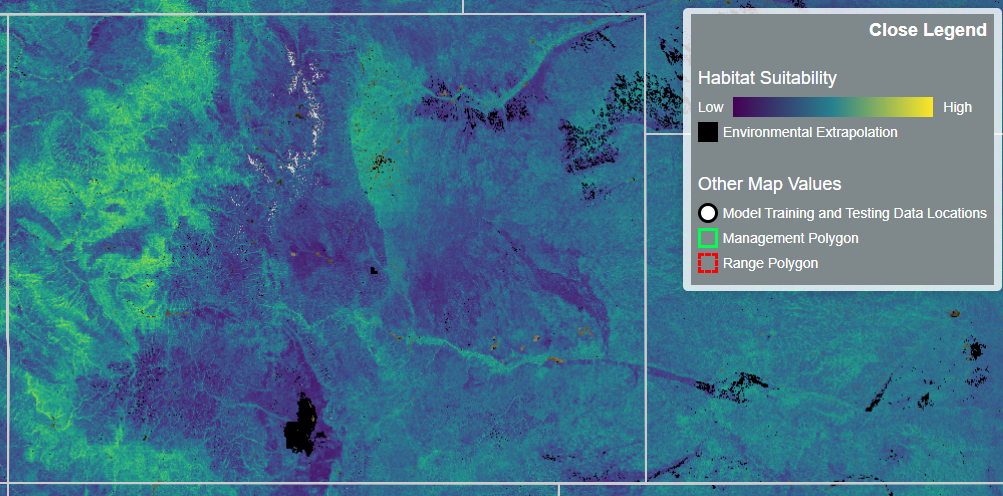Viewport: 1003px width, 496px height.
Task: Click the Low label beside gradient
Action: [x=711, y=107]
